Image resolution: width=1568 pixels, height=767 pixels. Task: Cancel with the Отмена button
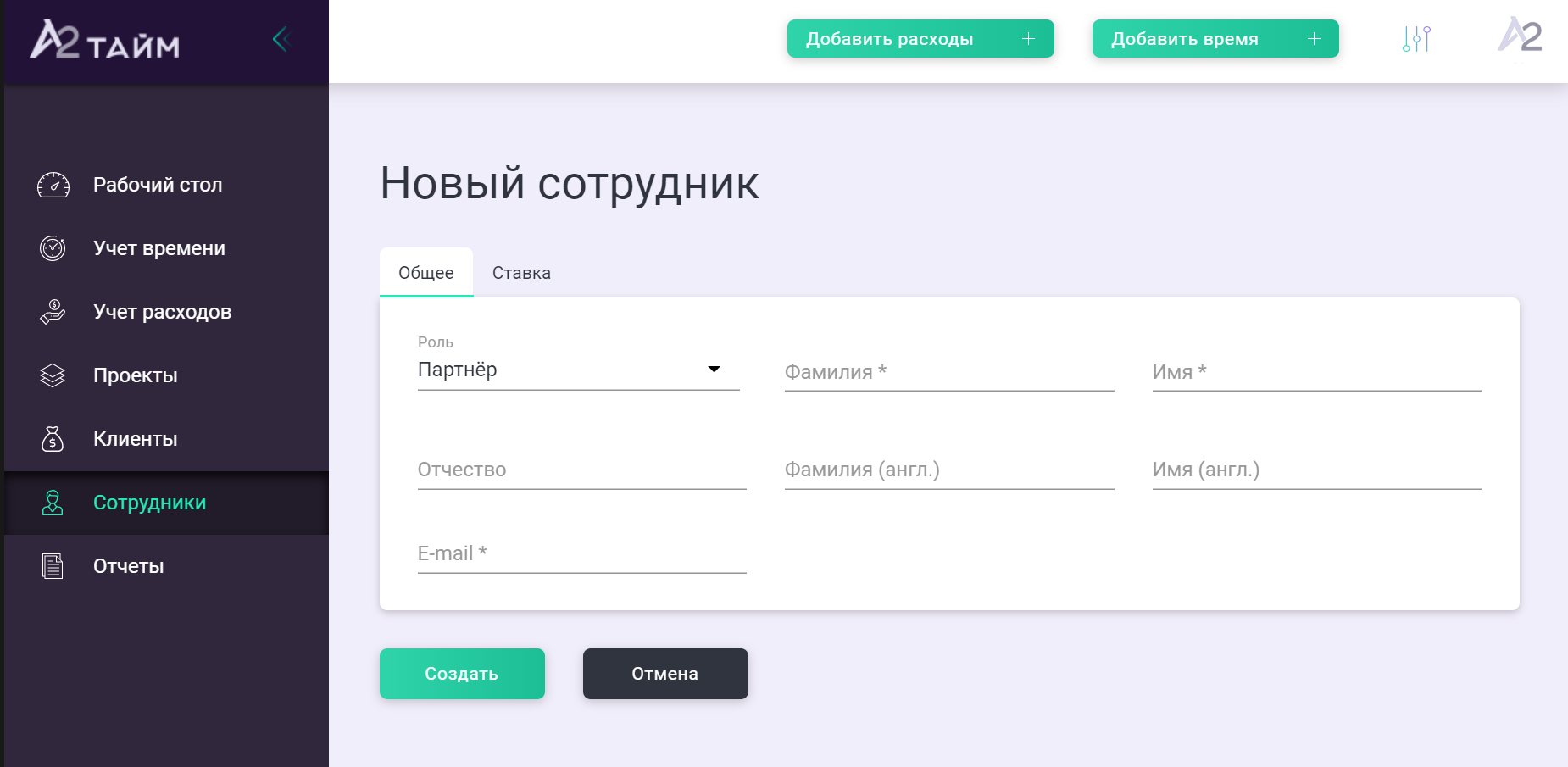click(x=664, y=674)
